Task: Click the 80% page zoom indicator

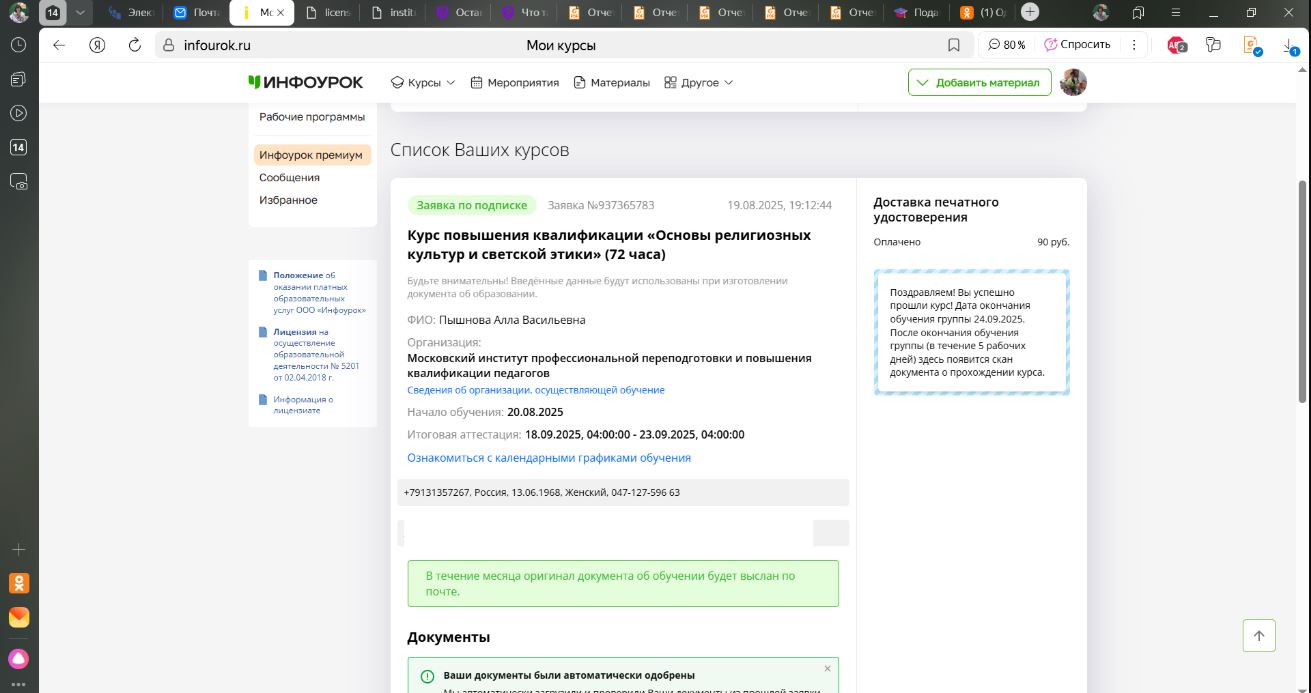Action: tap(1006, 45)
